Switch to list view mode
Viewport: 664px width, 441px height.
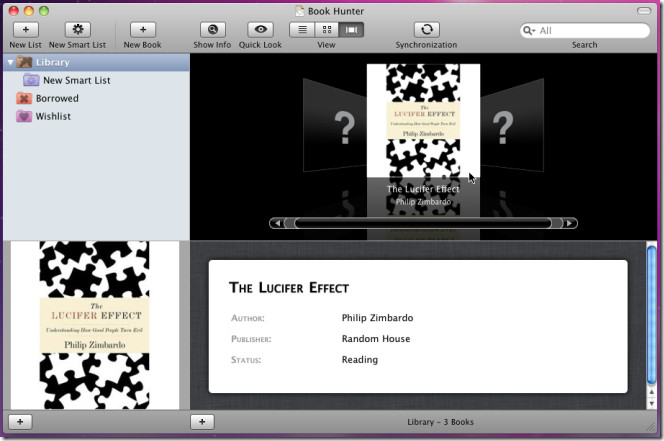pos(302,30)
